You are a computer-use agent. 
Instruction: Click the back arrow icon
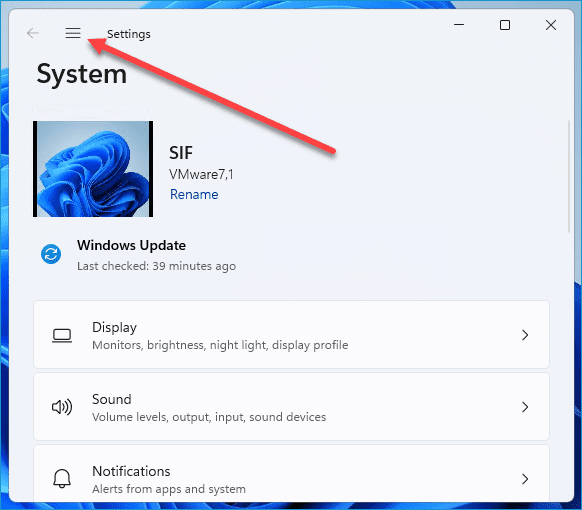33,33
